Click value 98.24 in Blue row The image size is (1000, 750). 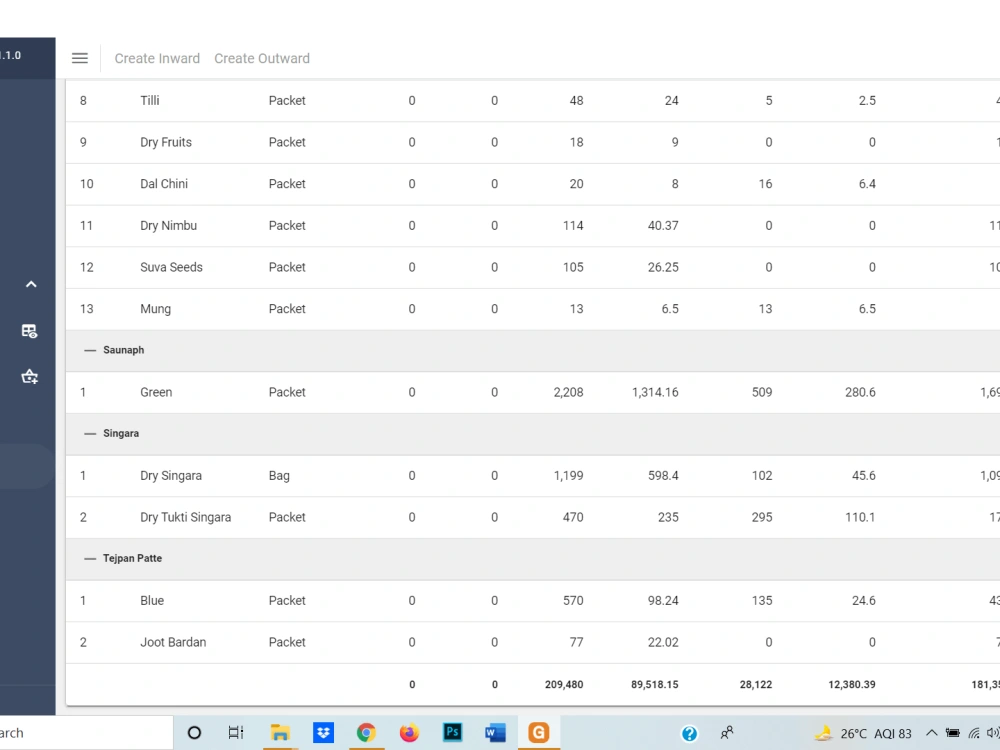[x=663, y=601]
